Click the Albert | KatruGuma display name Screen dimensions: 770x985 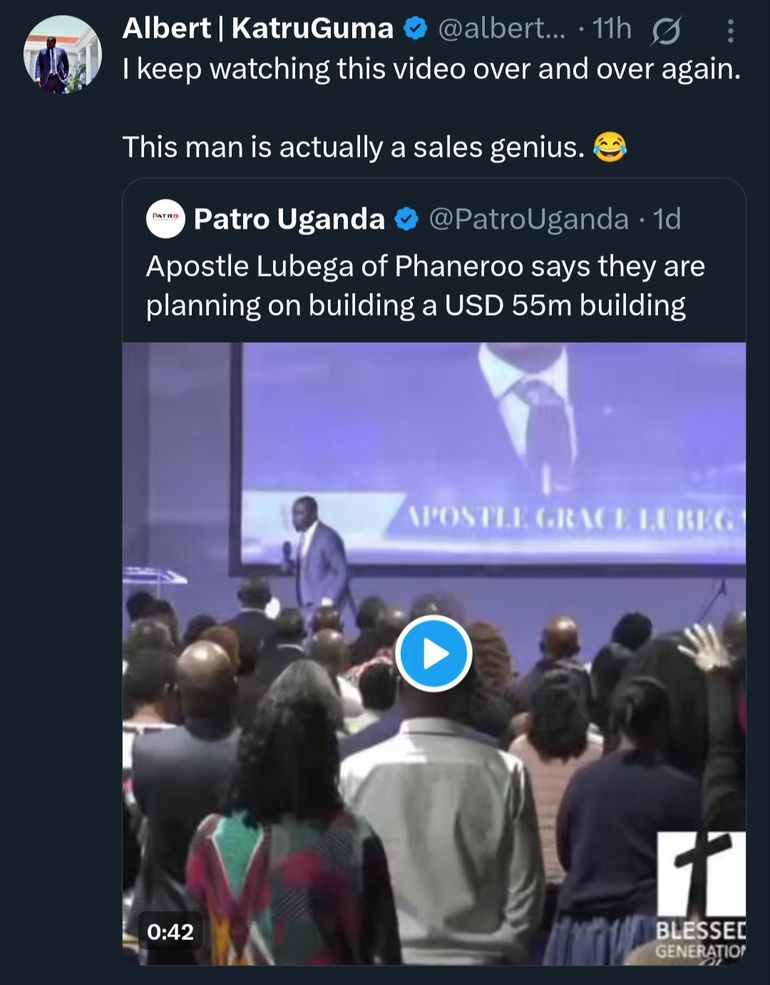coord(257,29)
